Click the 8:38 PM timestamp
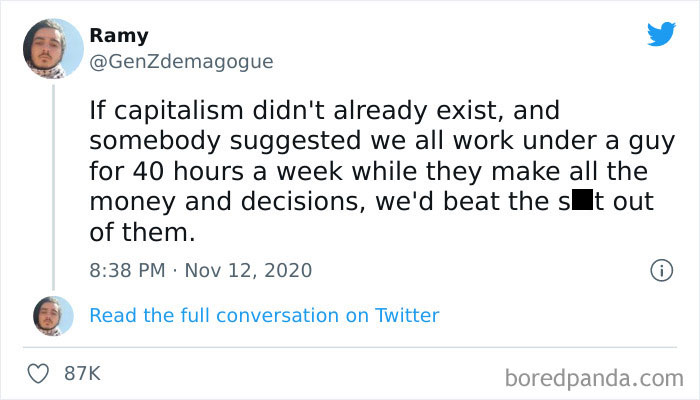This screenshot has height=400, width=700. point(127,270)
